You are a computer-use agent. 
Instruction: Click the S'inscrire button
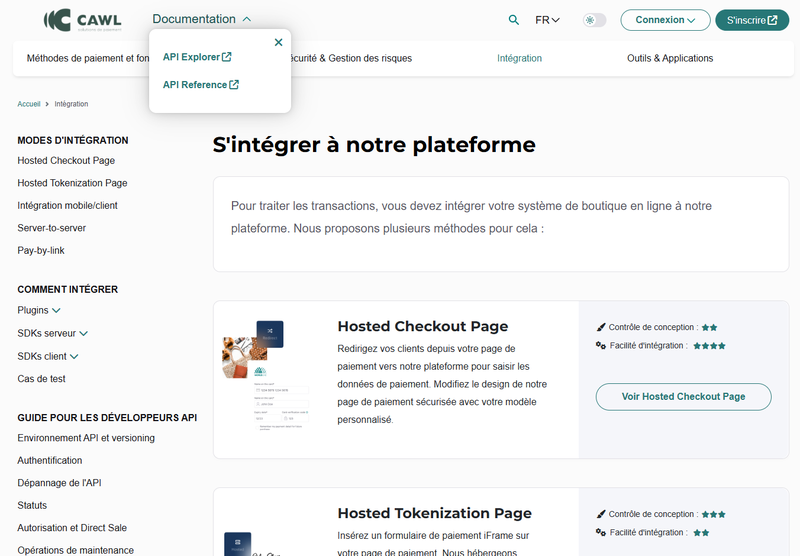click(751, 20)
